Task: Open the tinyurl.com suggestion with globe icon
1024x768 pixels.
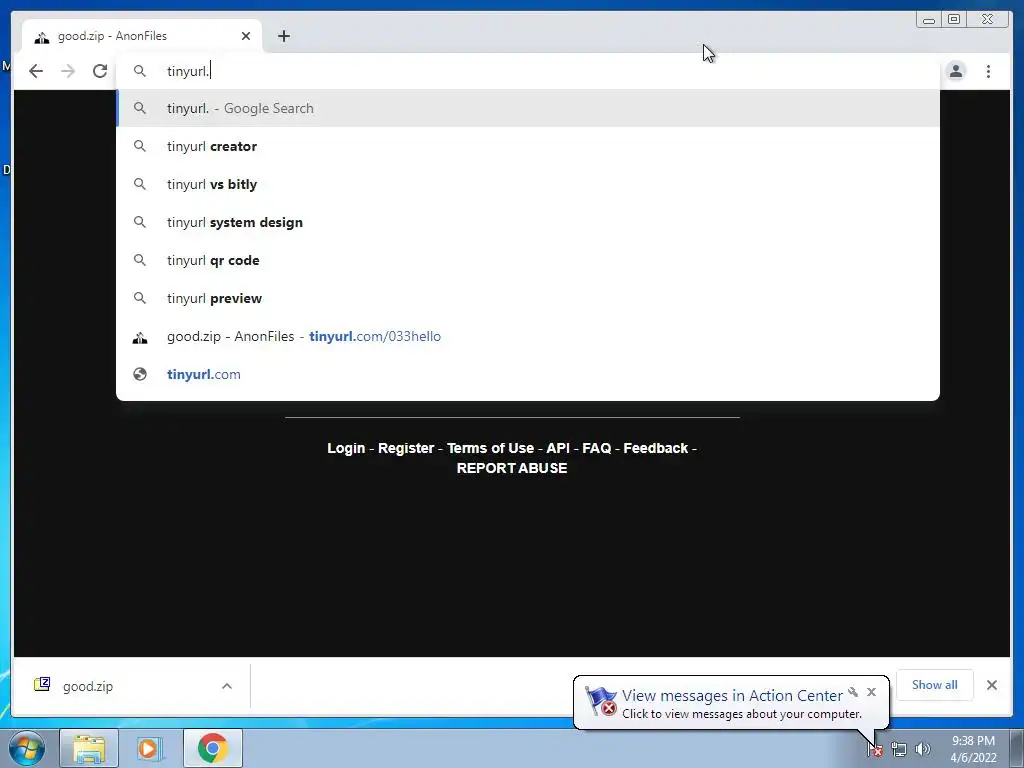Action: coord(528,374)
